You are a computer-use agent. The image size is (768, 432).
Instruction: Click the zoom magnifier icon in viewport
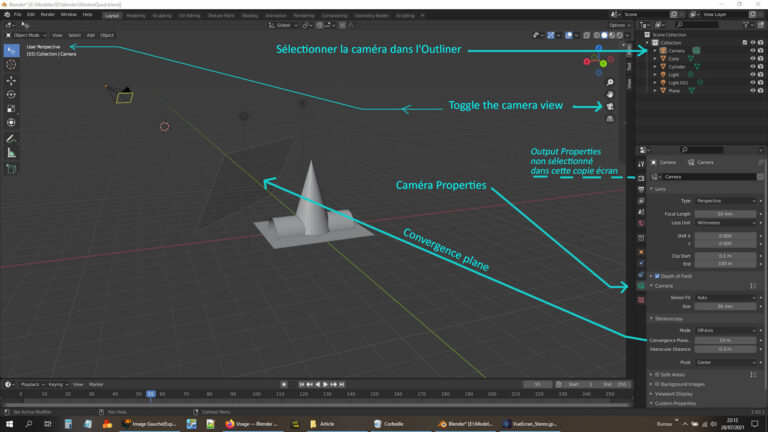[610, 82]
